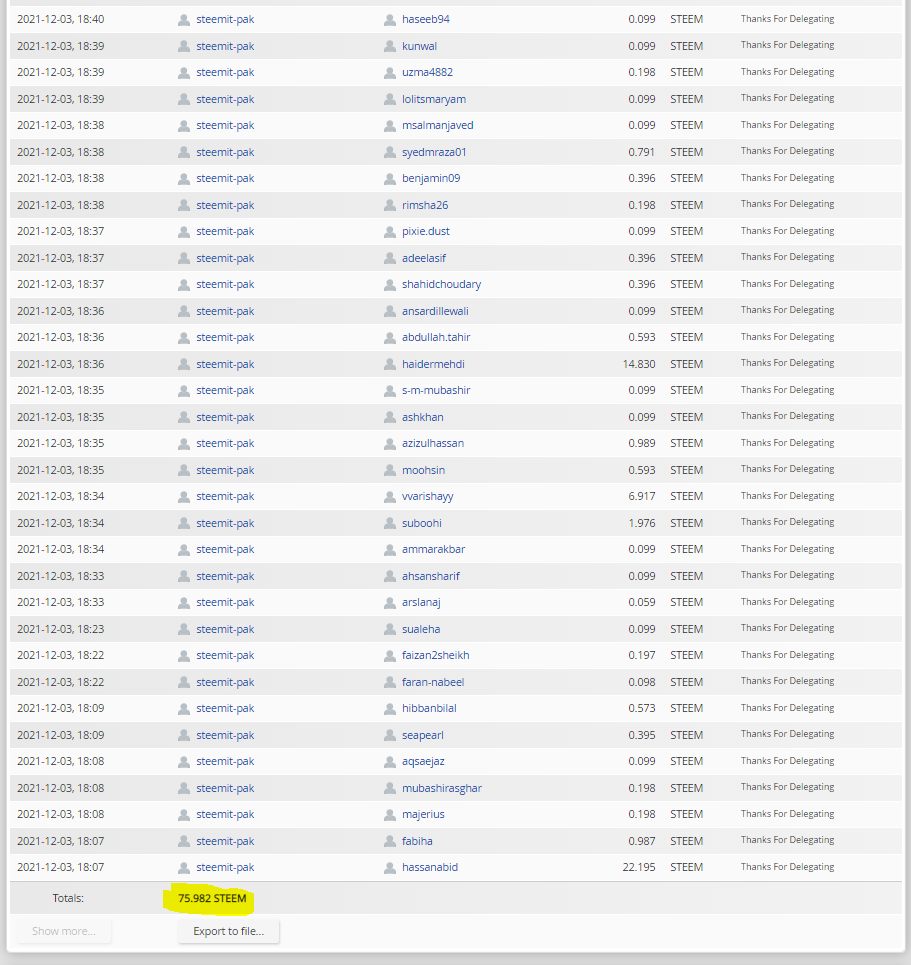Screen dimensions: 911x965
Task: Open the haseeb94 account link
Action: tap(426, 19)
